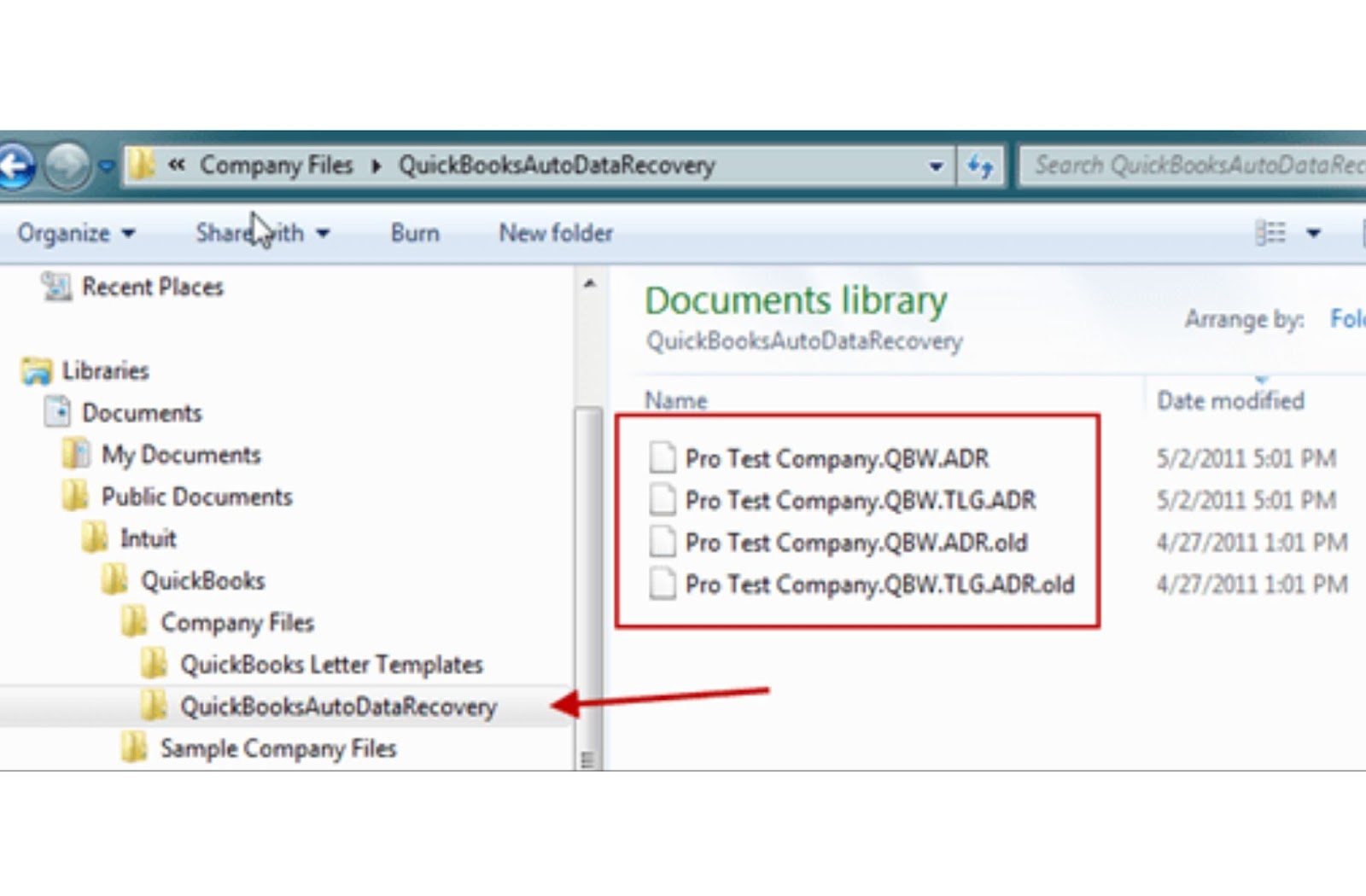Click the file icon for Pro Test Company.QBW.TLG.ADR
The width and height of the screenshot is (1366, 896).
tap(663, 500)
